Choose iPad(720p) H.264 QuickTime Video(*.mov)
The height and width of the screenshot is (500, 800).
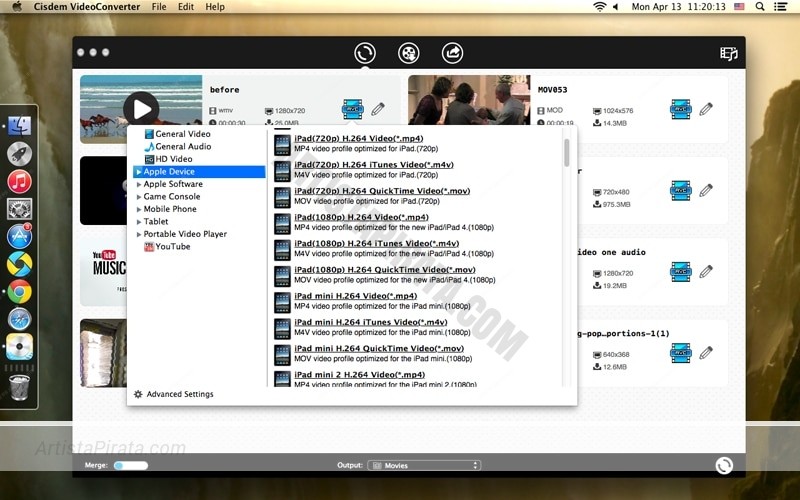pos(382,191)
